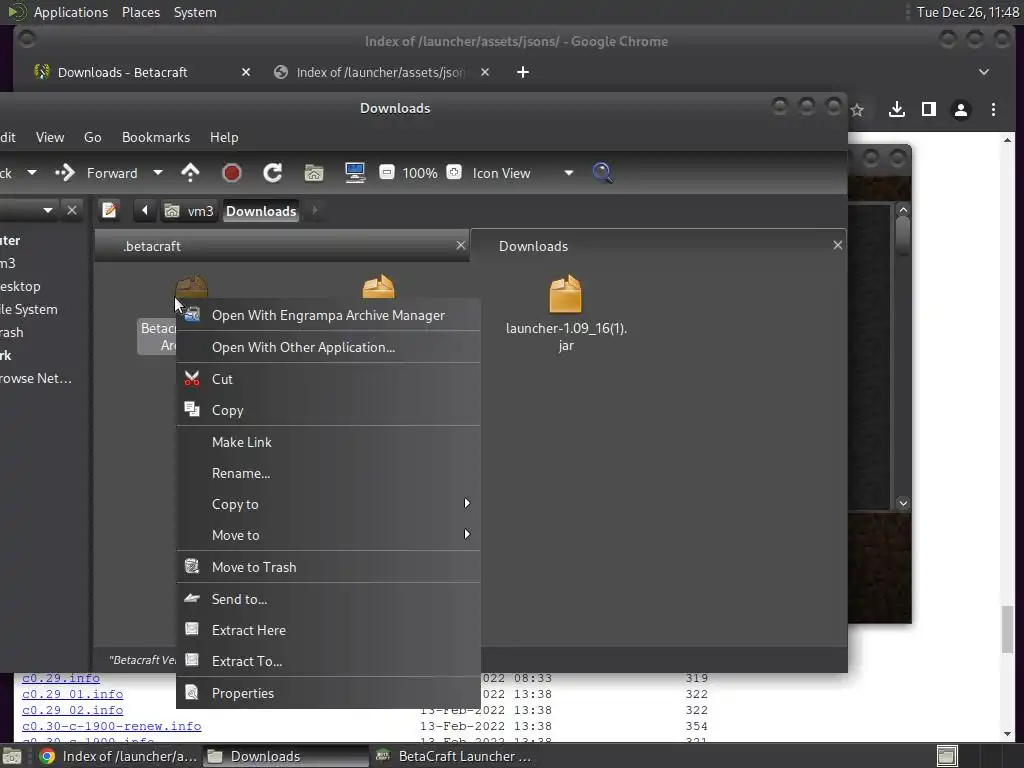Select Make Link in context menu
This screenshot has height=768, width=1024.
[x=328, y=442]
